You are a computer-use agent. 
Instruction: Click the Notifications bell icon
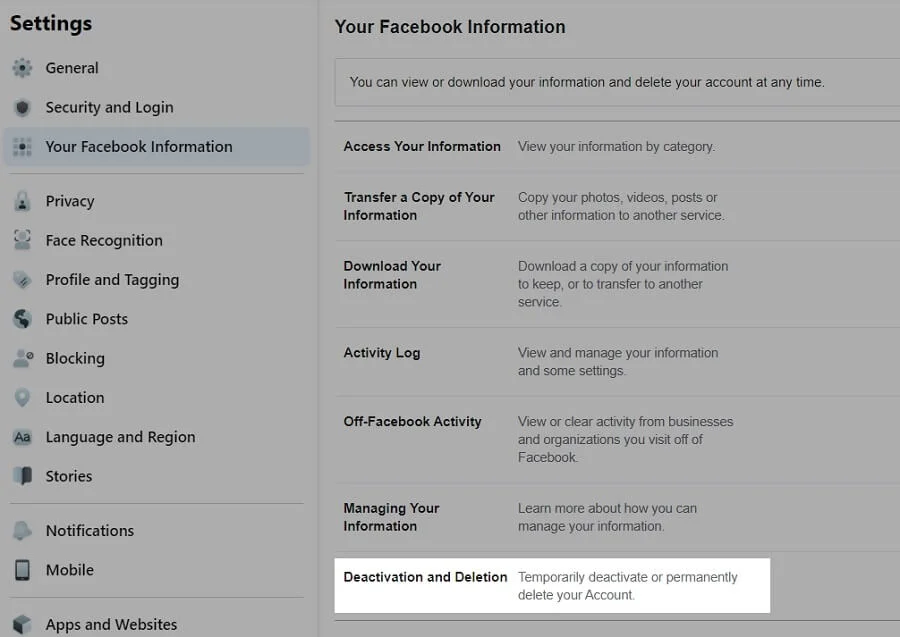pos(22,530)
